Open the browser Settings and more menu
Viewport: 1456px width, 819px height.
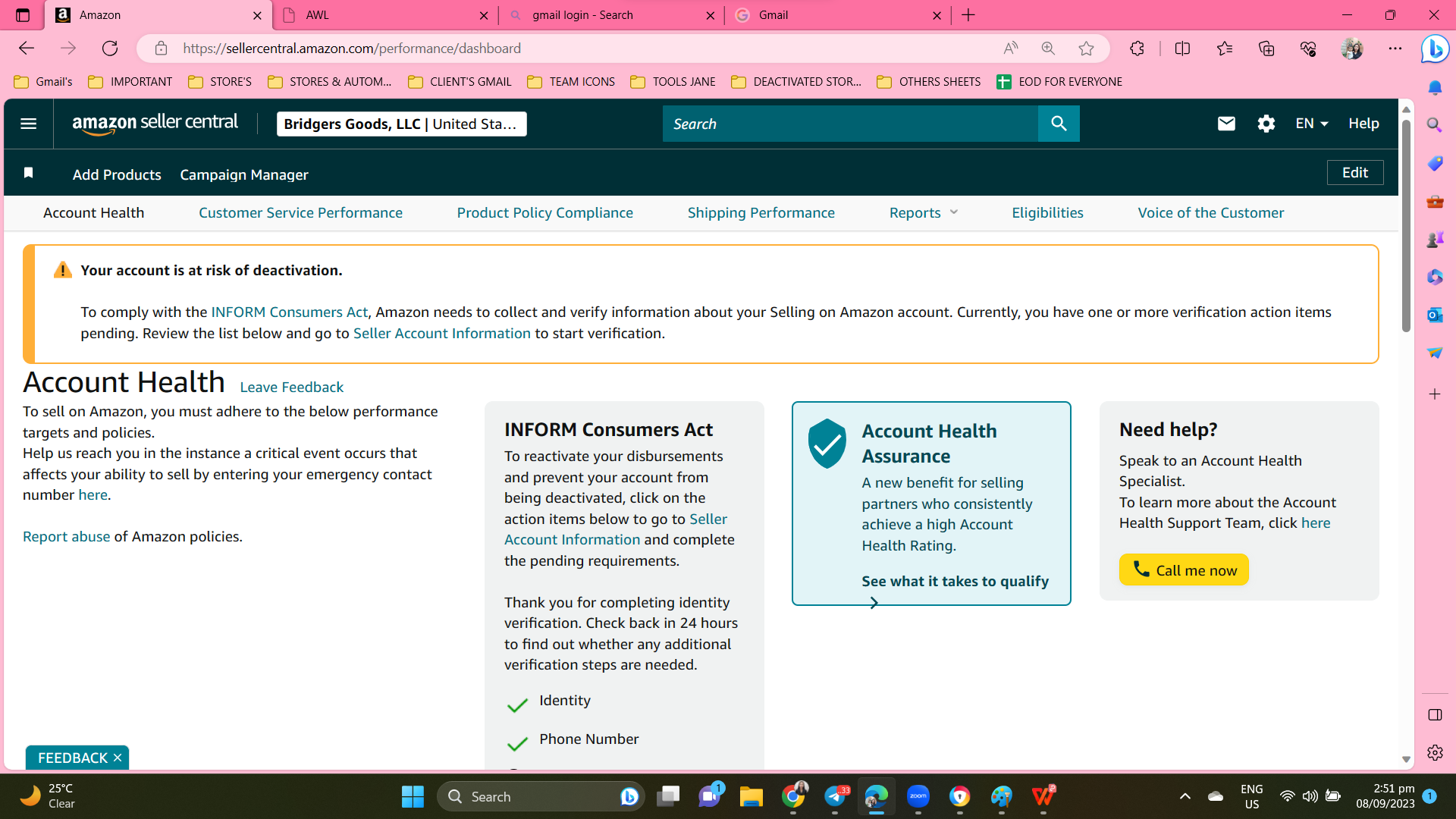point(1395,49)
